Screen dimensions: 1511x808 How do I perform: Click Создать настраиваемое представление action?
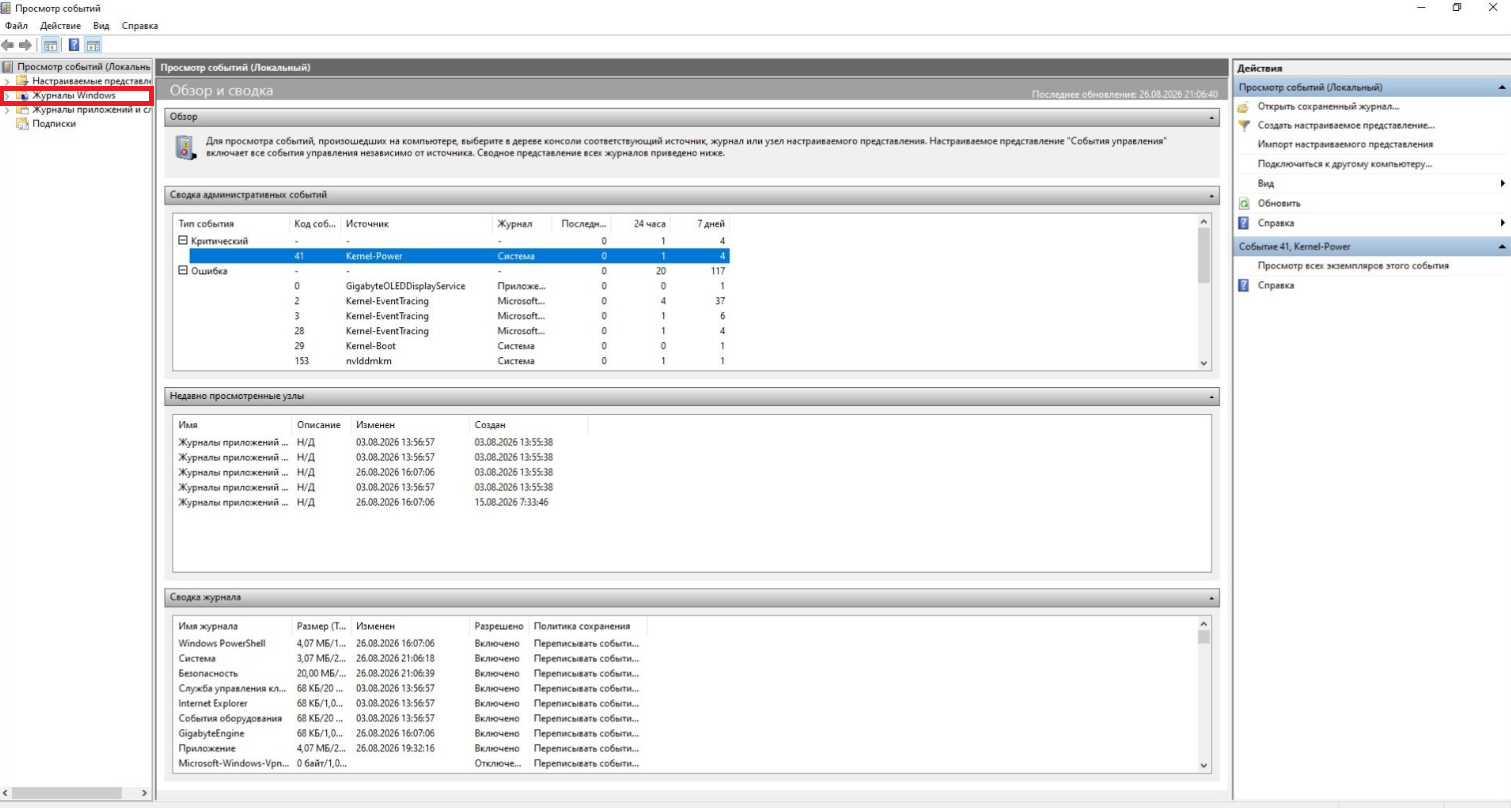click(x=1346, y=126)
